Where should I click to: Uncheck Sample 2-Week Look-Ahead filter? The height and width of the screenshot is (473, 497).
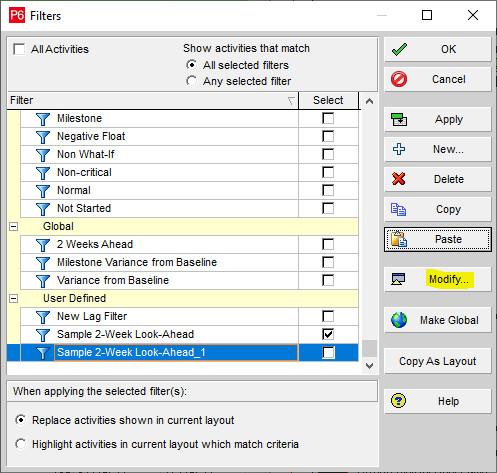328,334
